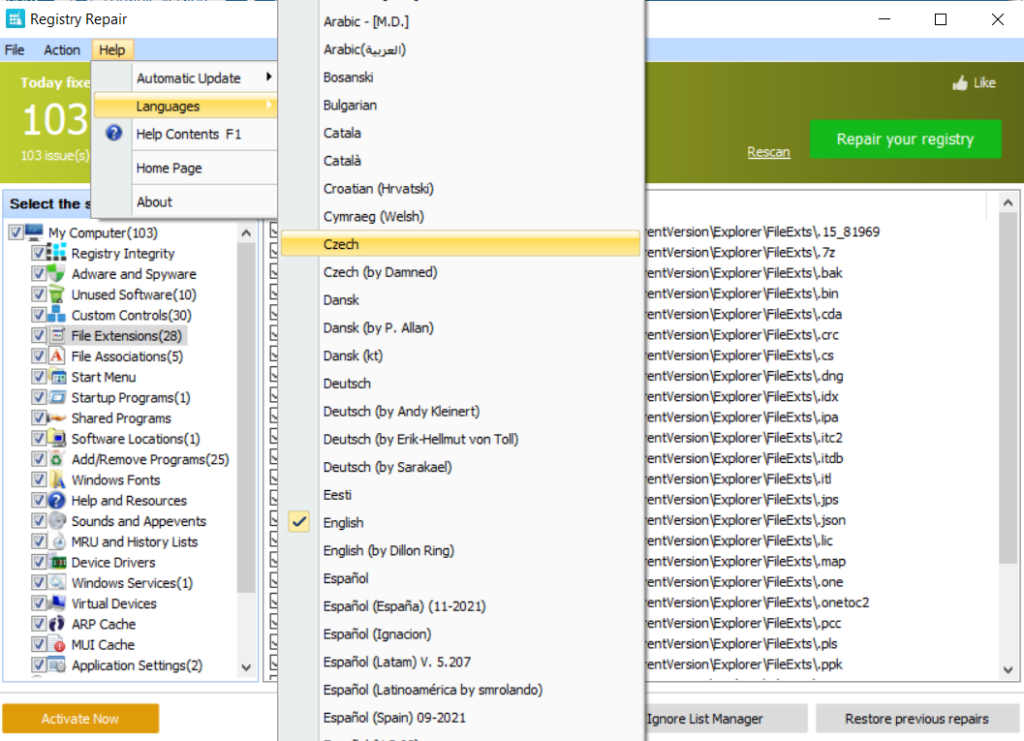Click the ARP Cache icon
1024x741 pixels.
pyautogui.click(x=57, y=623)
